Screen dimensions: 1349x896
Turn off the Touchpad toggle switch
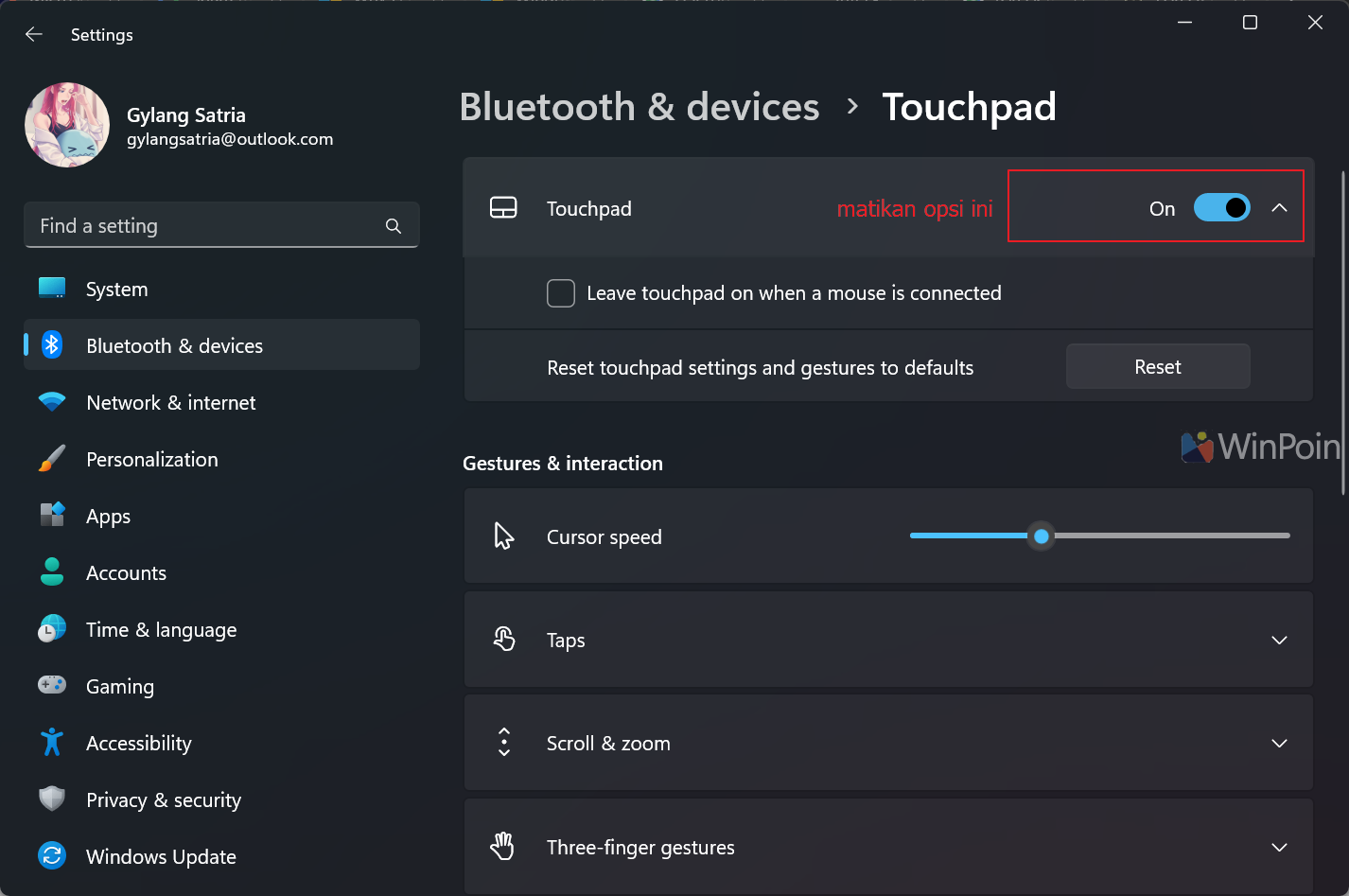click(x=1221, y=208)
